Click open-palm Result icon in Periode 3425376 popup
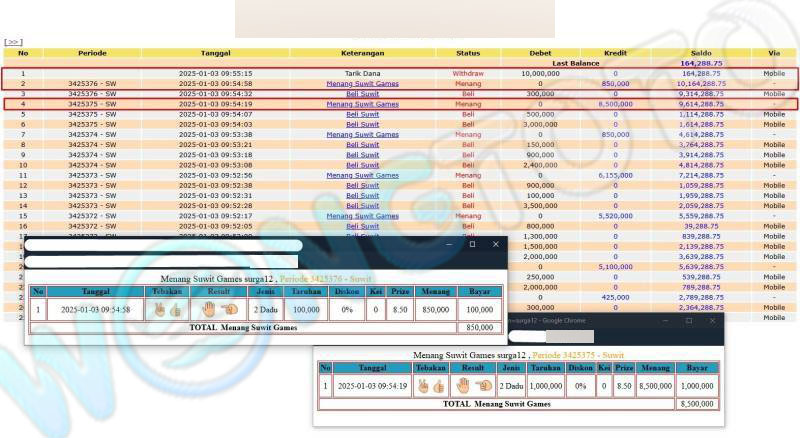Image resolution: width=800 pixels, height=438 pixels. tap(209, 309)
